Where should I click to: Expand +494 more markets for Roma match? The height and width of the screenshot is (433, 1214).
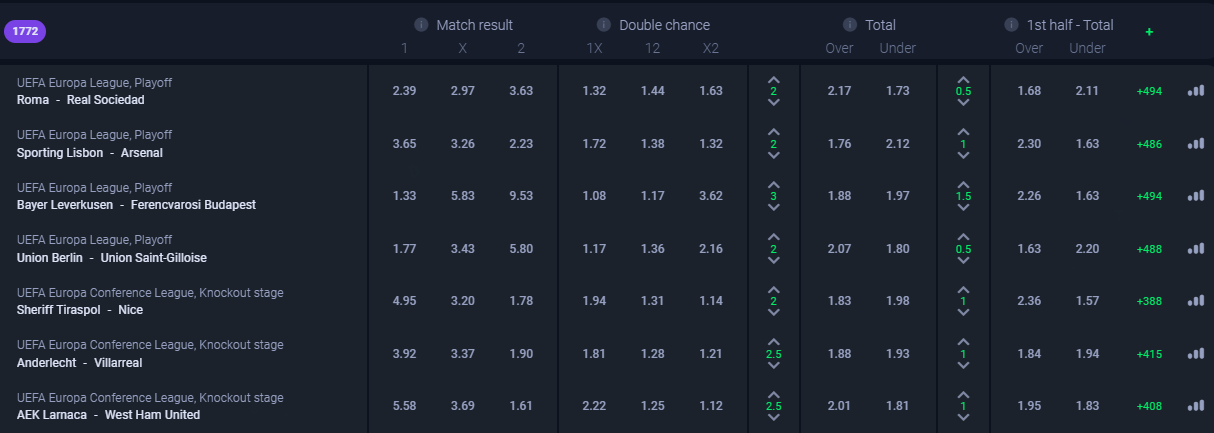(1149, 91)
